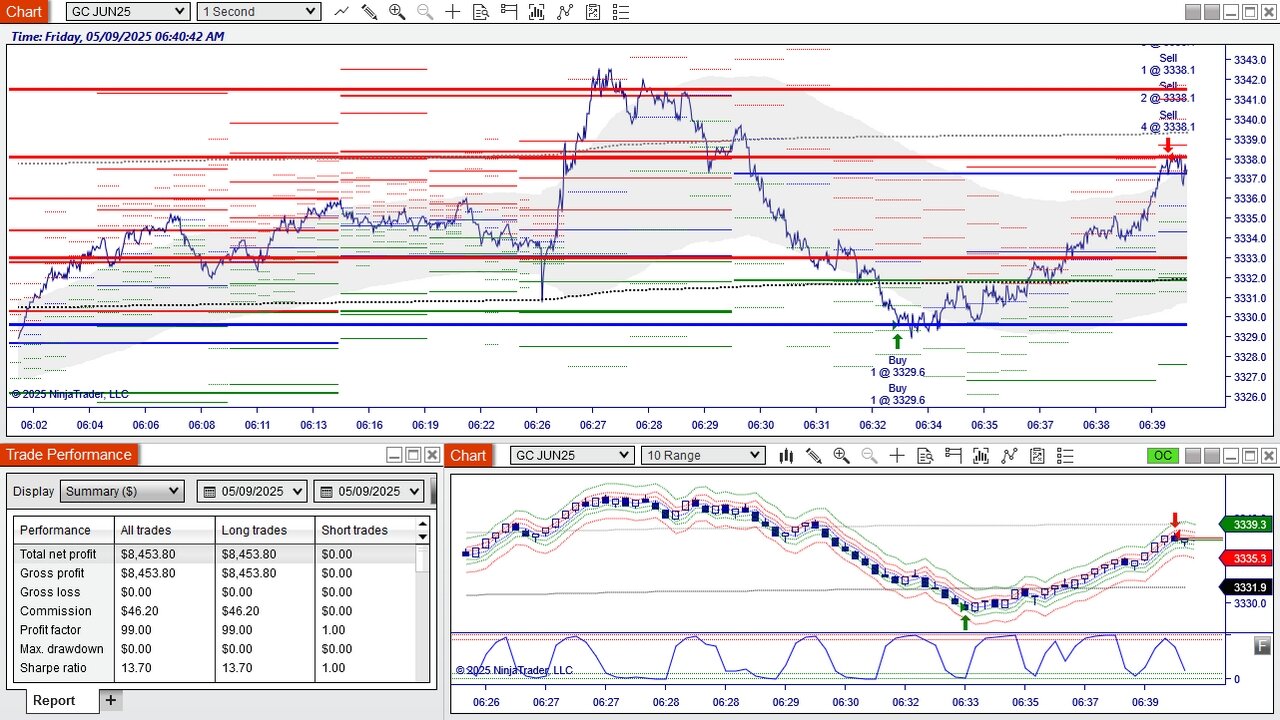Zoom in on the top chart

pos(397,12)
